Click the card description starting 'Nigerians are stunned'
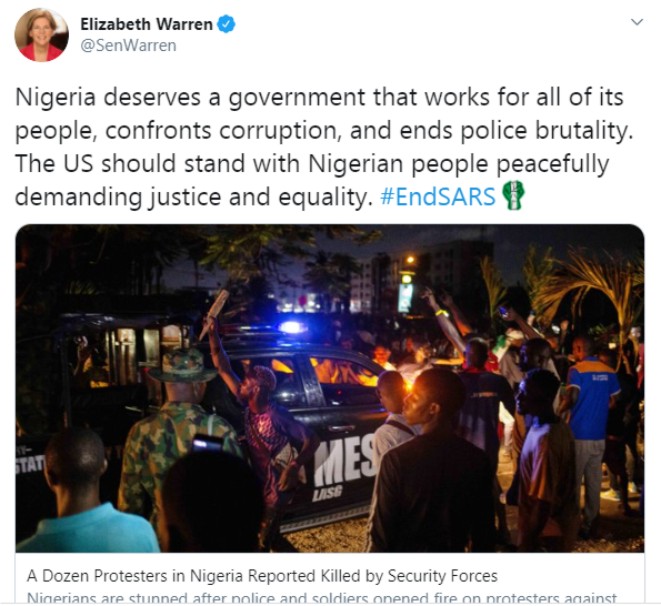Screen dimensions: 661x606 321,598
